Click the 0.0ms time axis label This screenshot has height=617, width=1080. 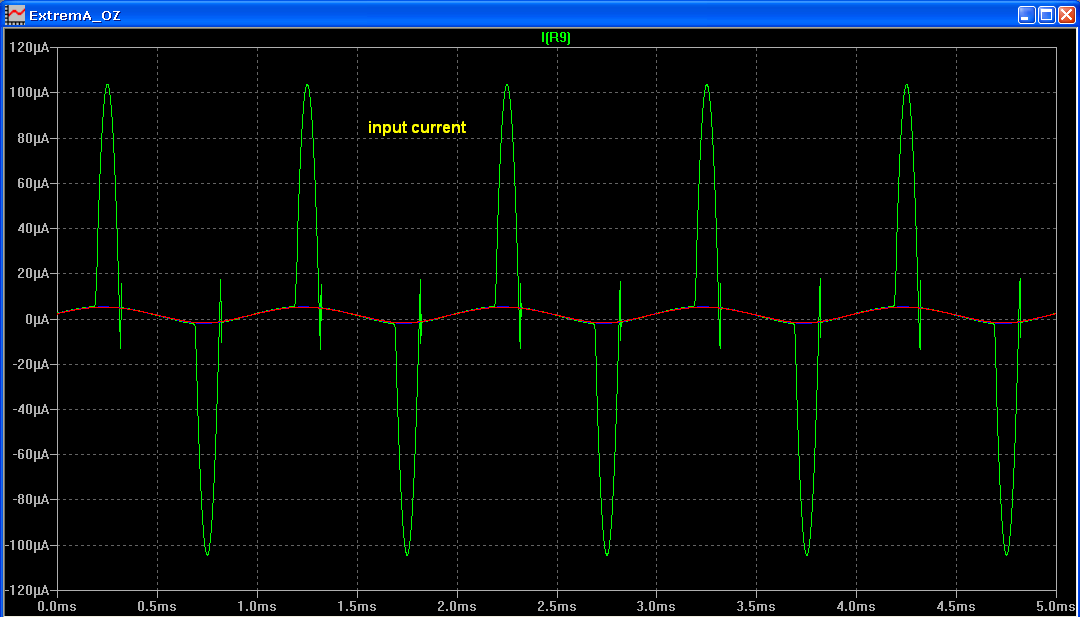point(58,607)
